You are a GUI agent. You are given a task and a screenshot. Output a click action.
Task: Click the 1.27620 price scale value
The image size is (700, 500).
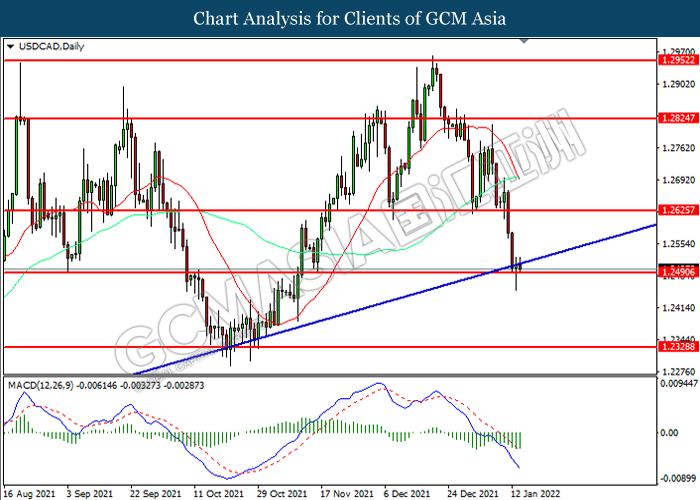(679, 148)
